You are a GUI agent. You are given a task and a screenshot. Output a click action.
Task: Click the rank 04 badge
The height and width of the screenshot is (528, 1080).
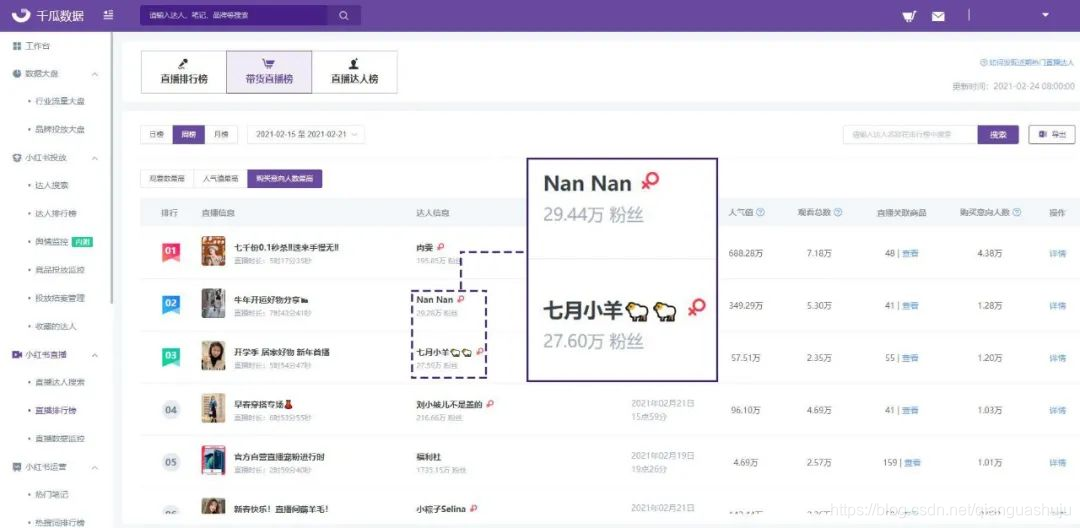click(171, 410)
